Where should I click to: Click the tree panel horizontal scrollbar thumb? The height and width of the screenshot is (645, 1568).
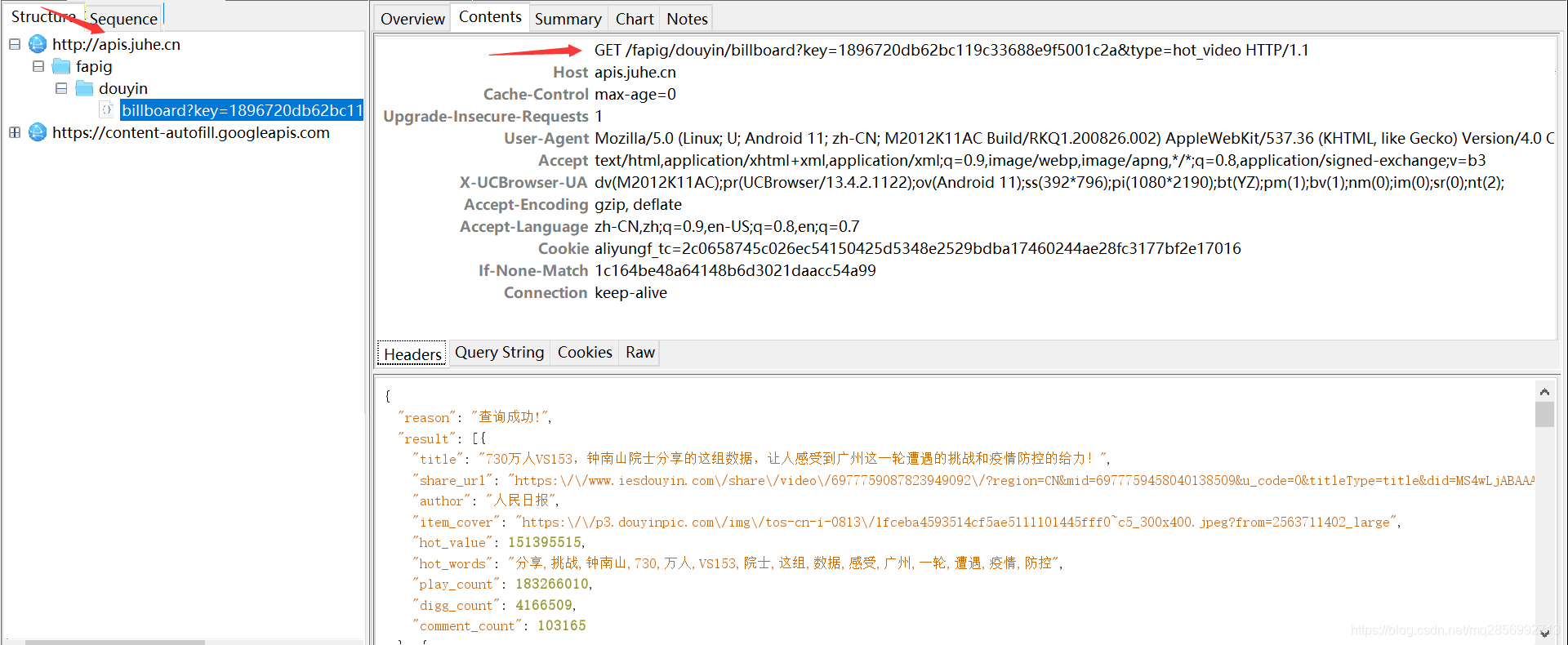pos(114,642)
